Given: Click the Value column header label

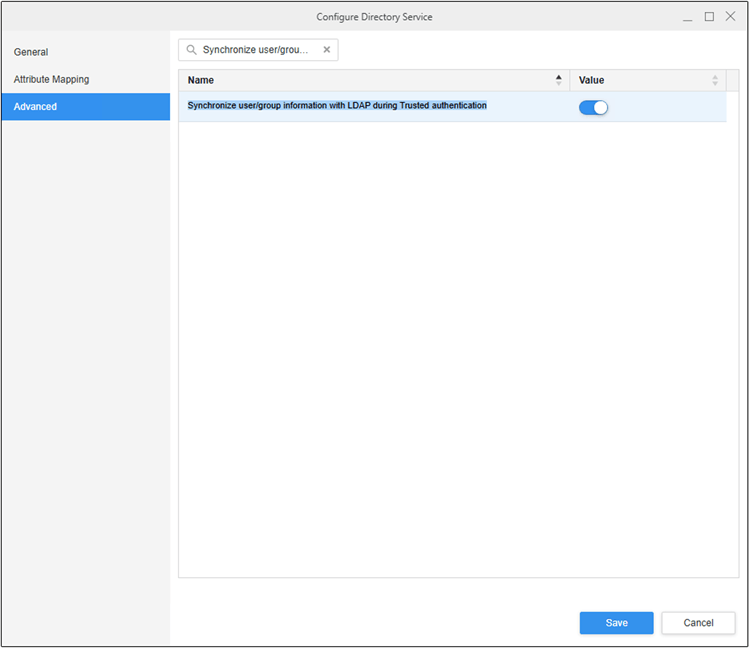Looking at the screenshot, I should pos(591,80).
